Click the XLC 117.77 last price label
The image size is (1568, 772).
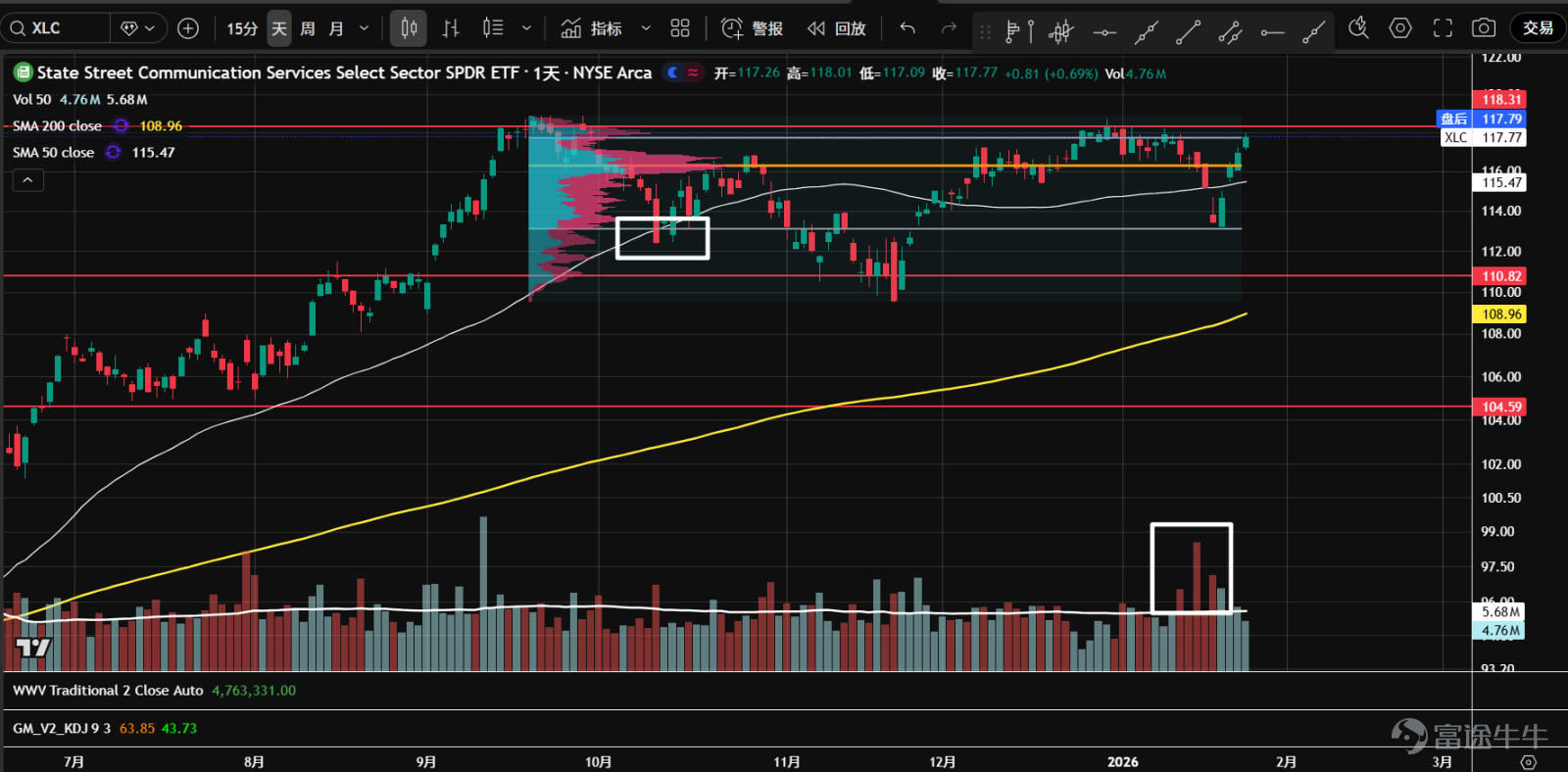[x=1484, y=137]
